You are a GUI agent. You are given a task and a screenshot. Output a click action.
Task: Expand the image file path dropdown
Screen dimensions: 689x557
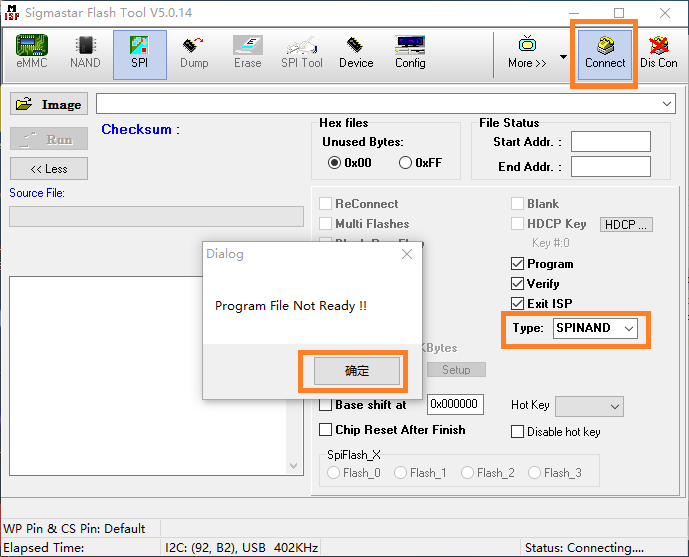click(667, 104)
